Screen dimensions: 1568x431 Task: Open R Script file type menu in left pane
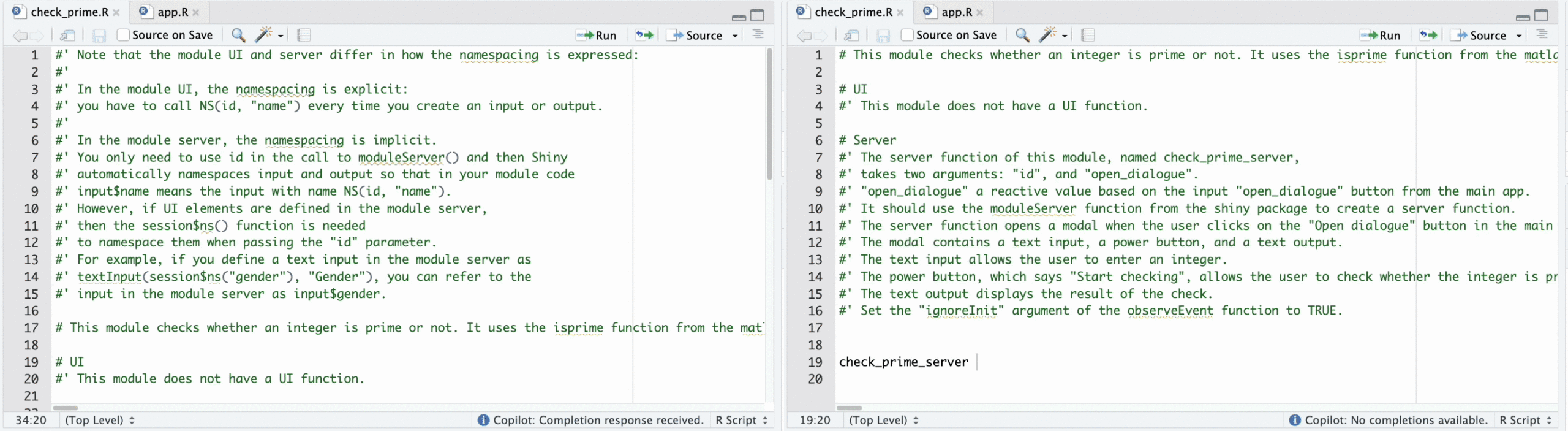pos(742,420)
